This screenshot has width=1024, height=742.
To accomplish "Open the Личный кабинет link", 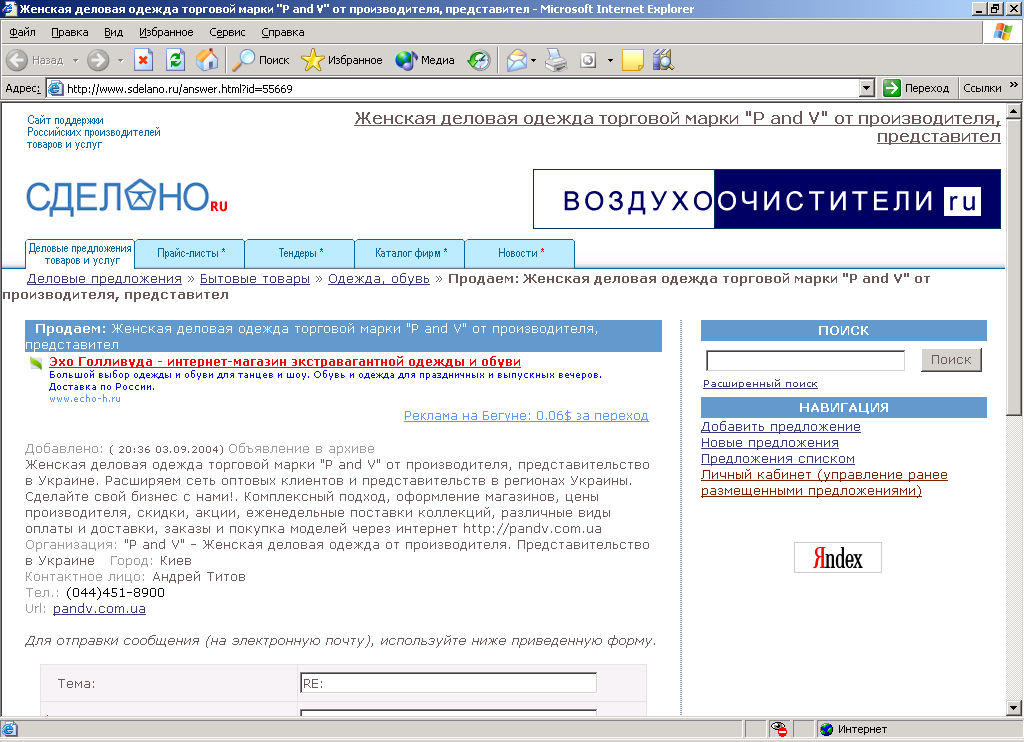I will click(824, 483).
